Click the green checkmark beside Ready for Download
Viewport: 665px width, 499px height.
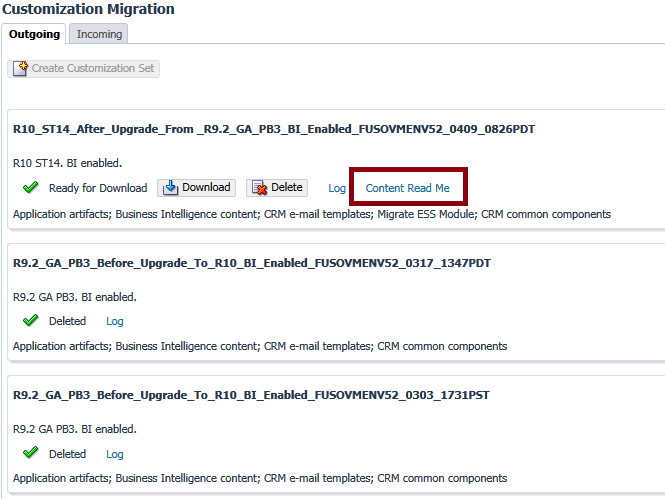pyautogui.click(x=30, y=188)
